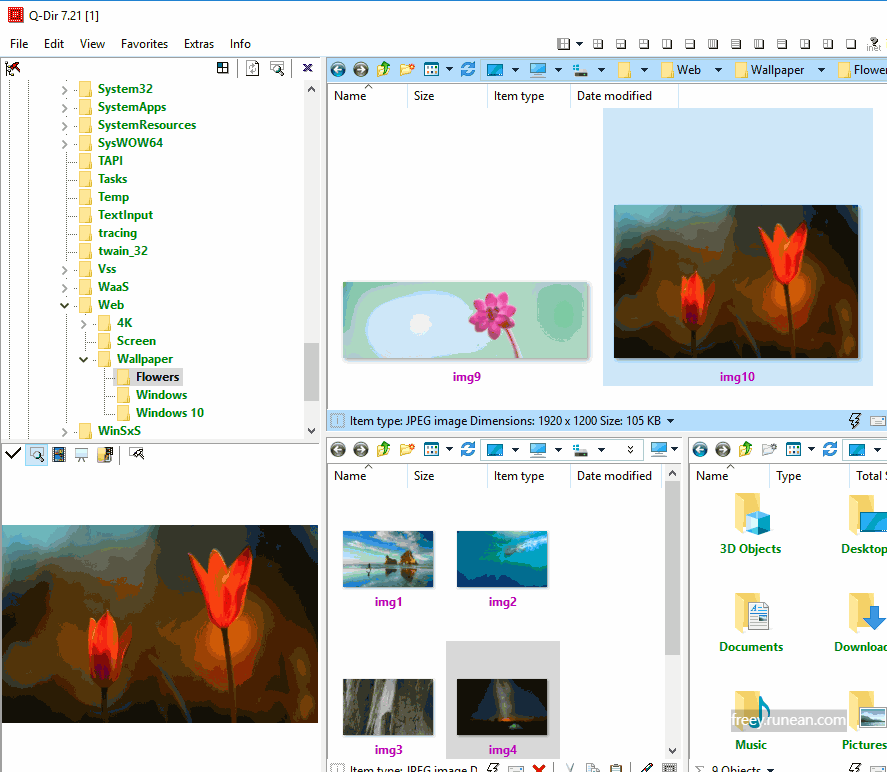This screenshot has width=887, height=772.
Task: Click the Web breadcrumb in address bar
Action: [x=681, y=70]
